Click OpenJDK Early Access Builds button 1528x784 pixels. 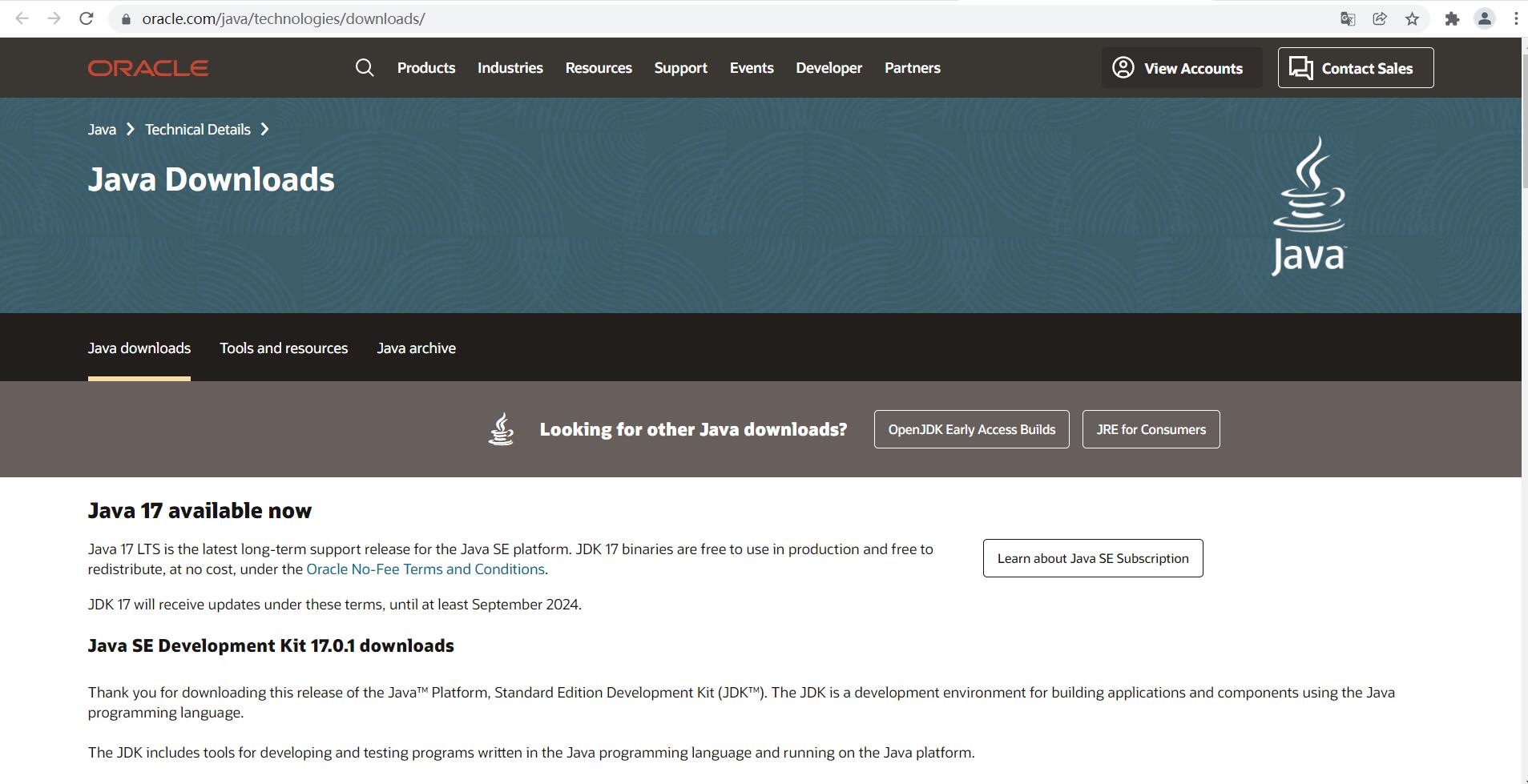point(972,429)
